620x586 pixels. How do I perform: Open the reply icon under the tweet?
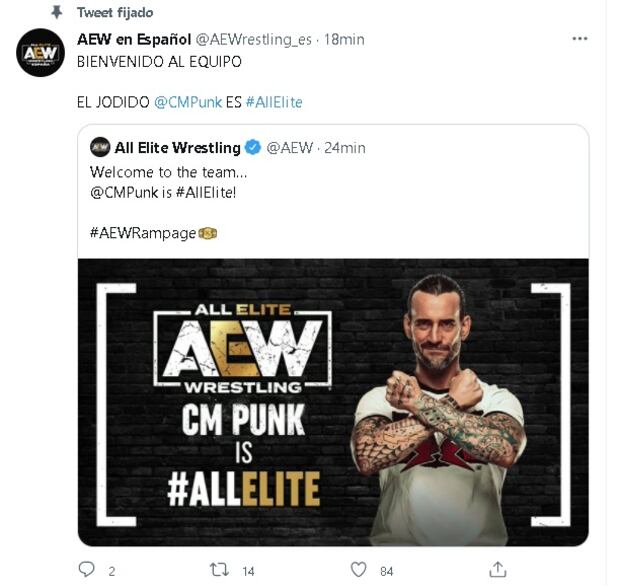point(87,569)
